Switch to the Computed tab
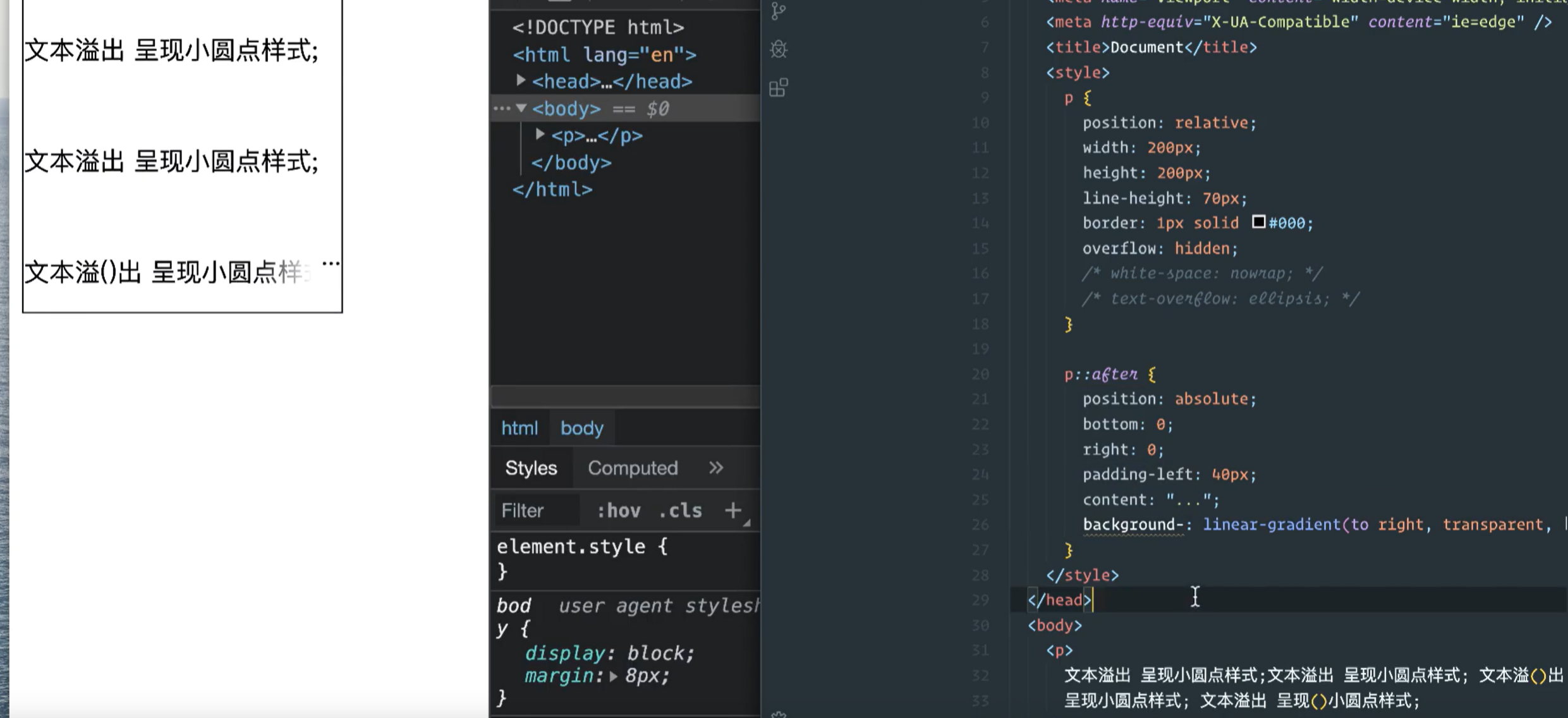The height and width of the screenshot is (718, 1568). point(633,468)
